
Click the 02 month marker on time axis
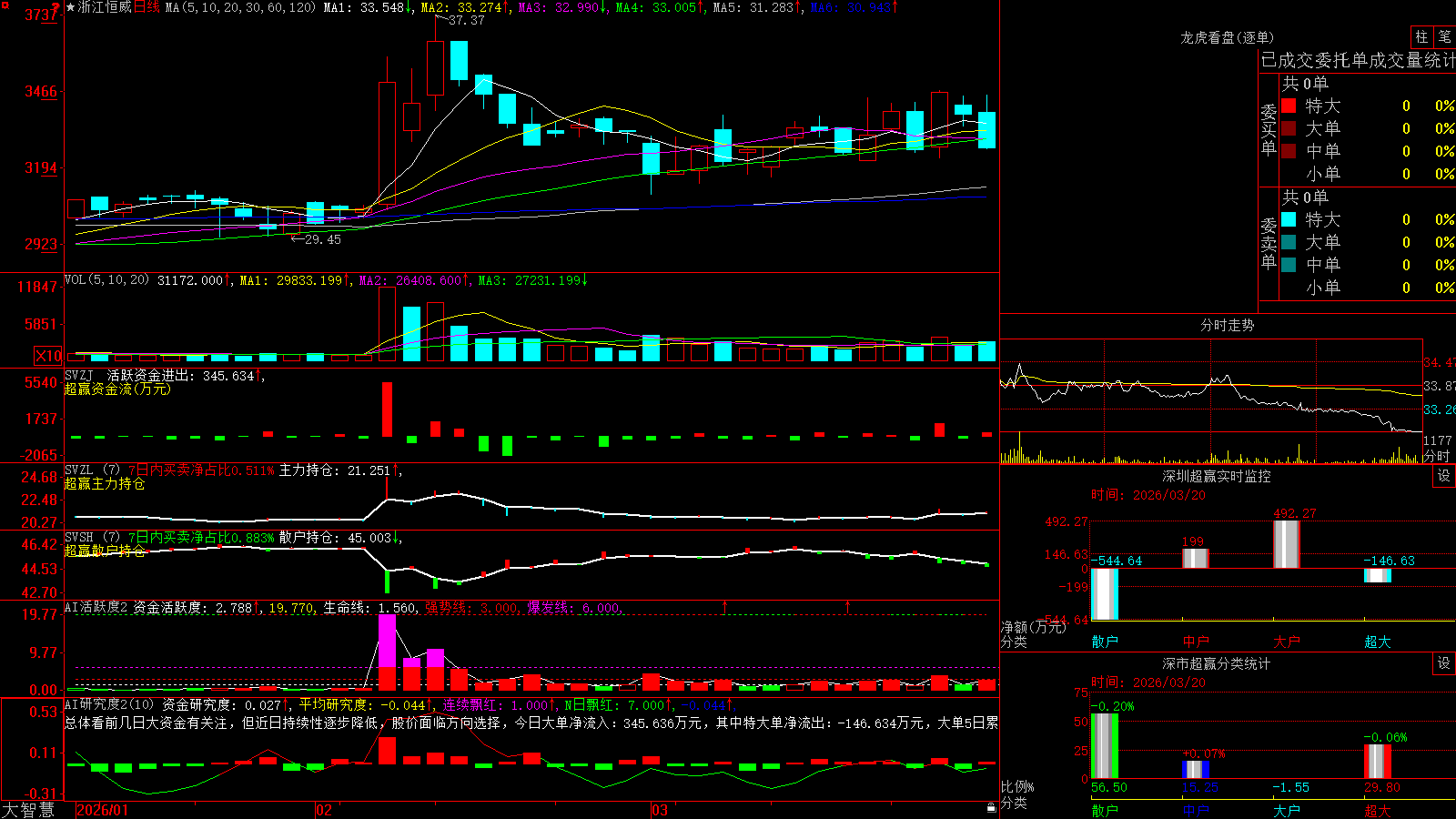point(324,810)
